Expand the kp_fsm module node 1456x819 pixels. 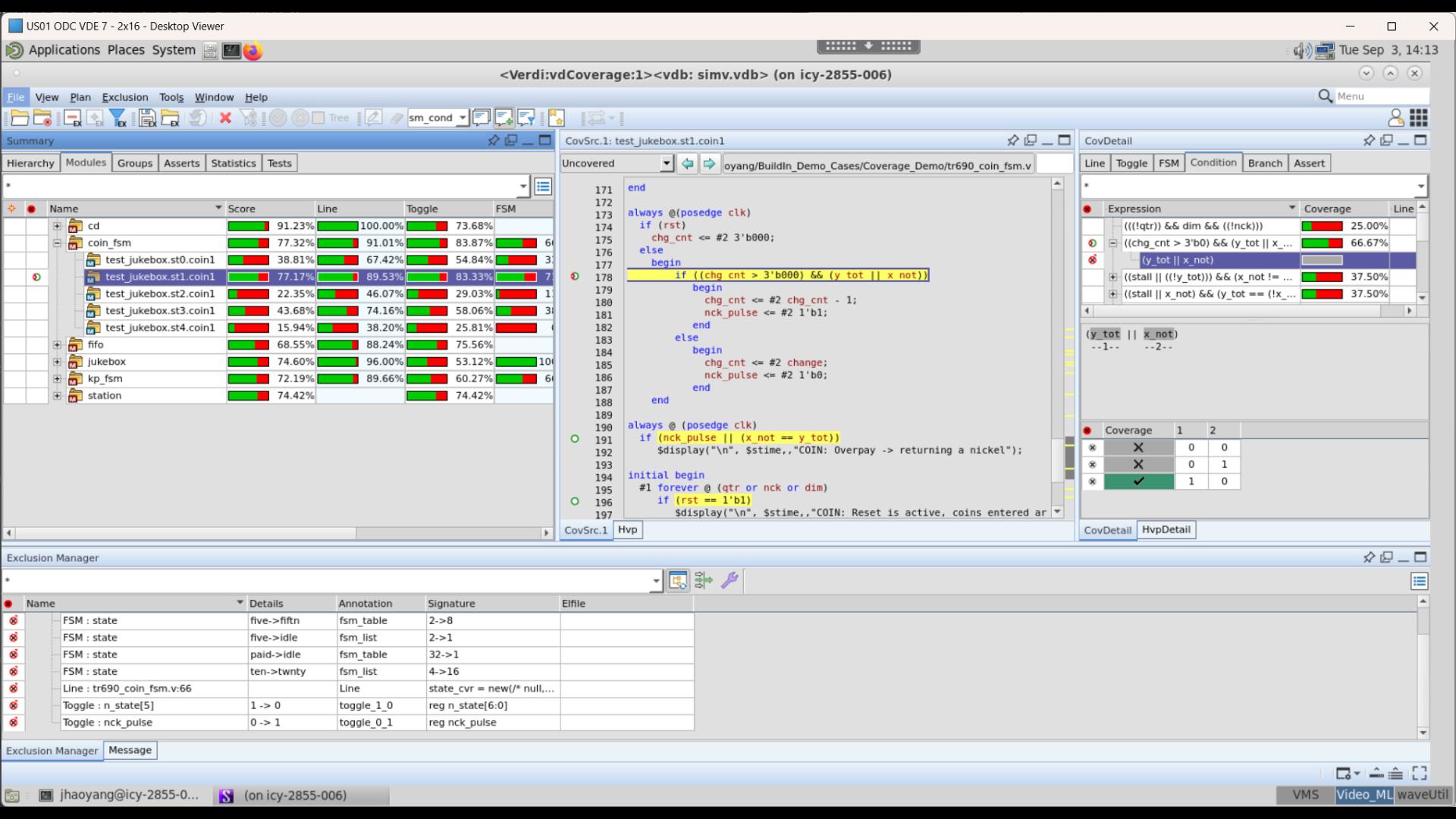57,378
